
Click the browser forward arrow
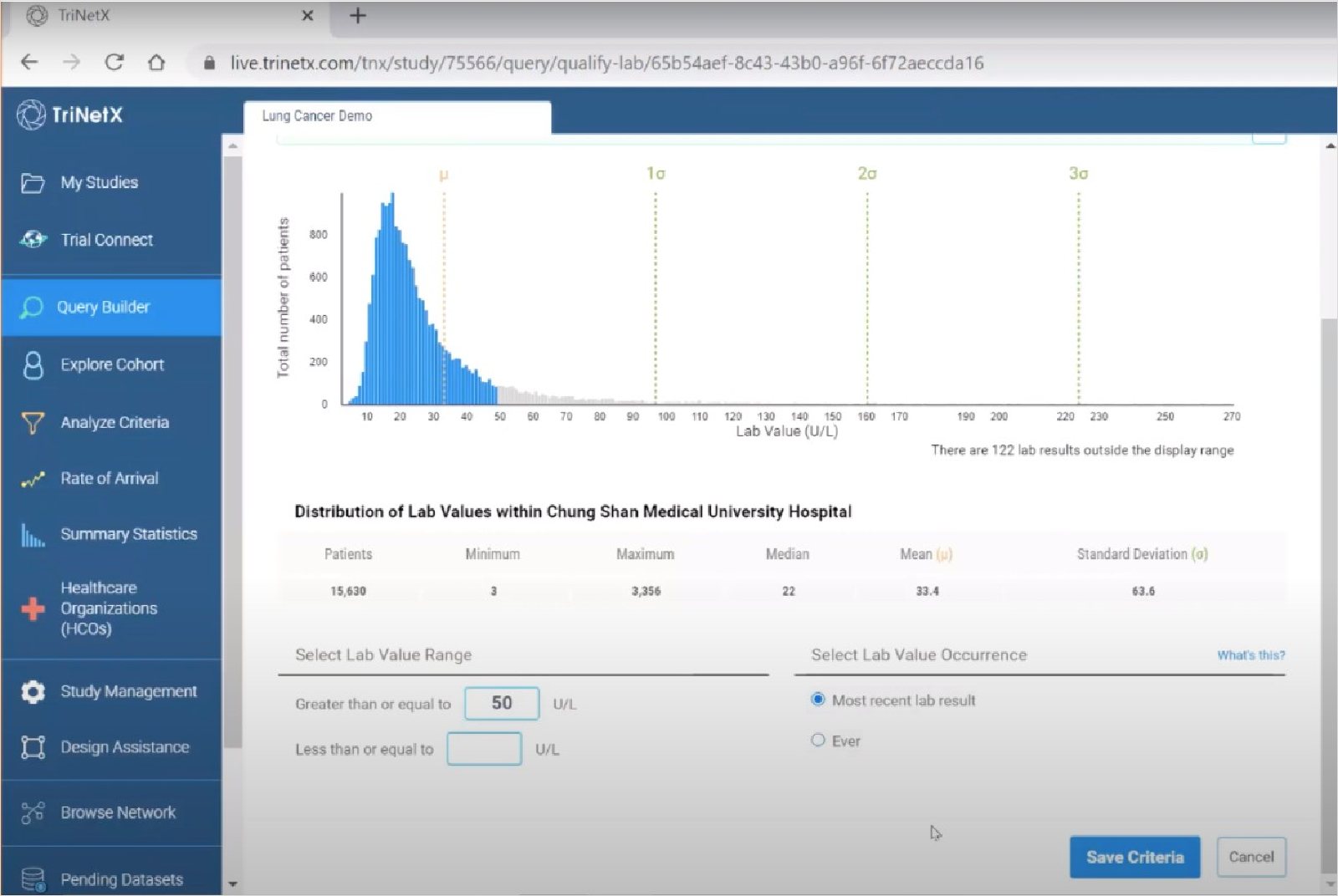tap(72, 62)
